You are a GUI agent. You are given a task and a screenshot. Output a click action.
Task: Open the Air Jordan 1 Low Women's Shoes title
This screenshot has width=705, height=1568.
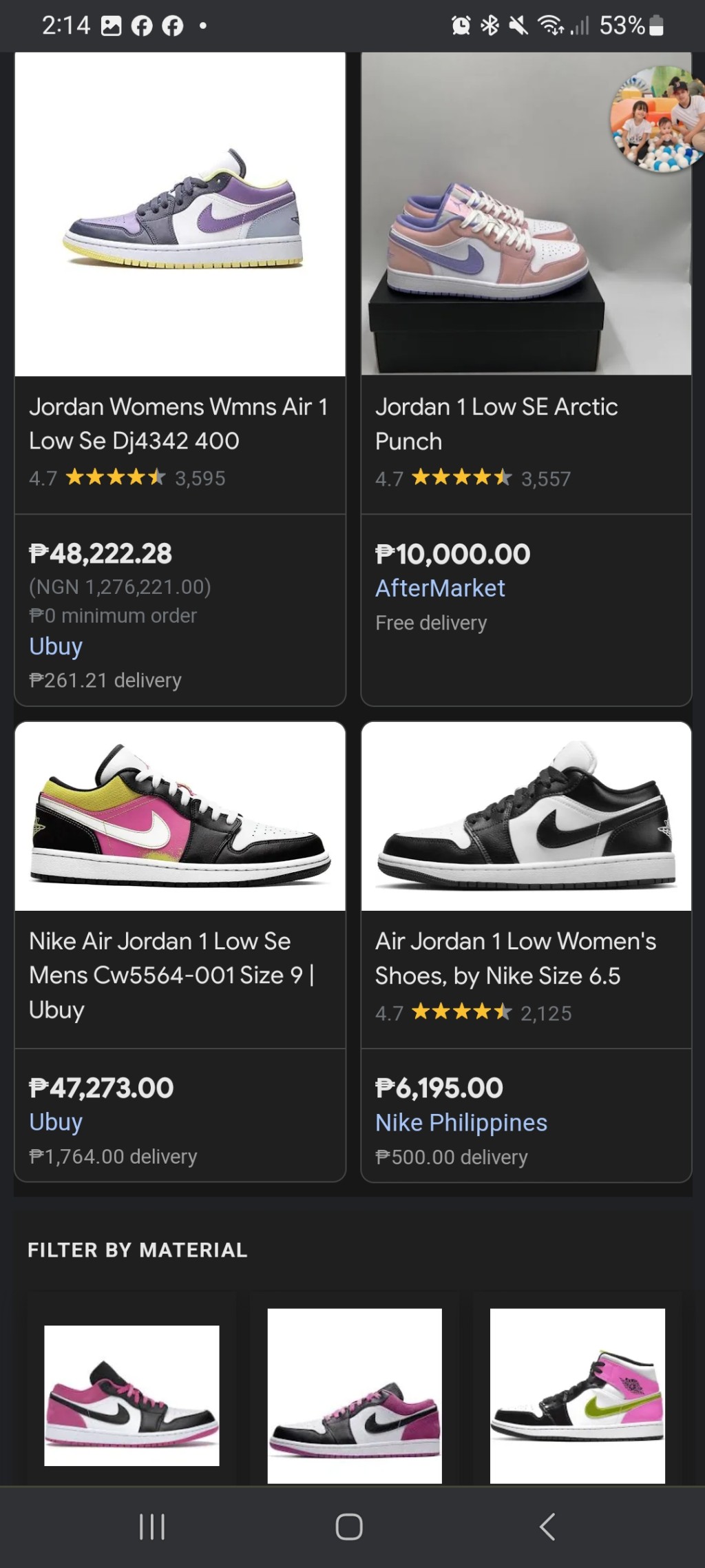pos(515,958)
